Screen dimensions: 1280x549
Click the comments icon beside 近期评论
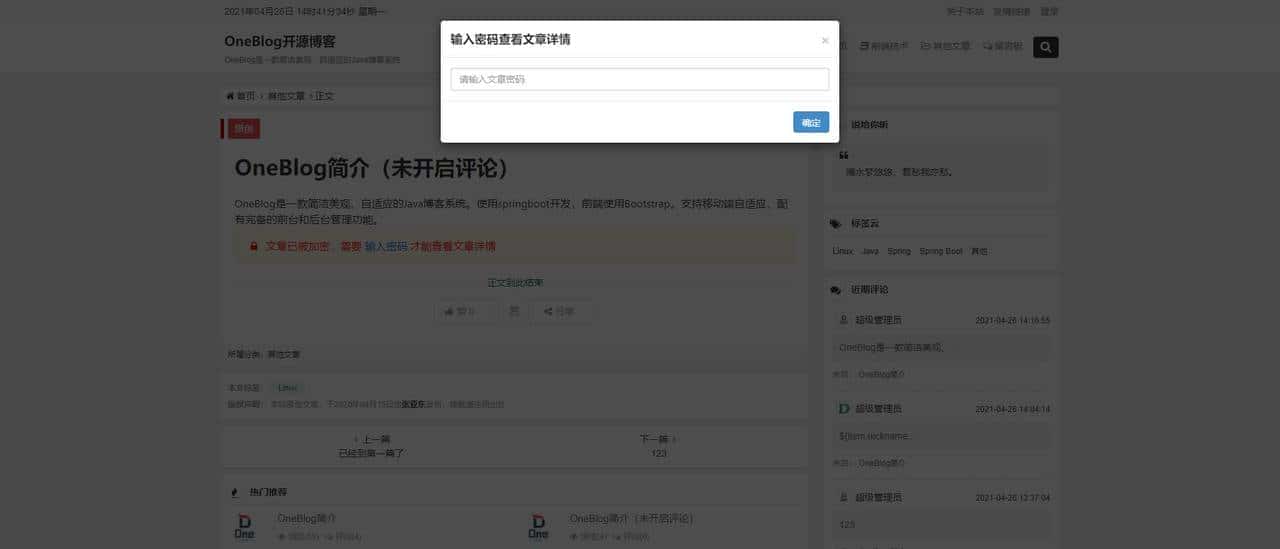tap(836, 290)
